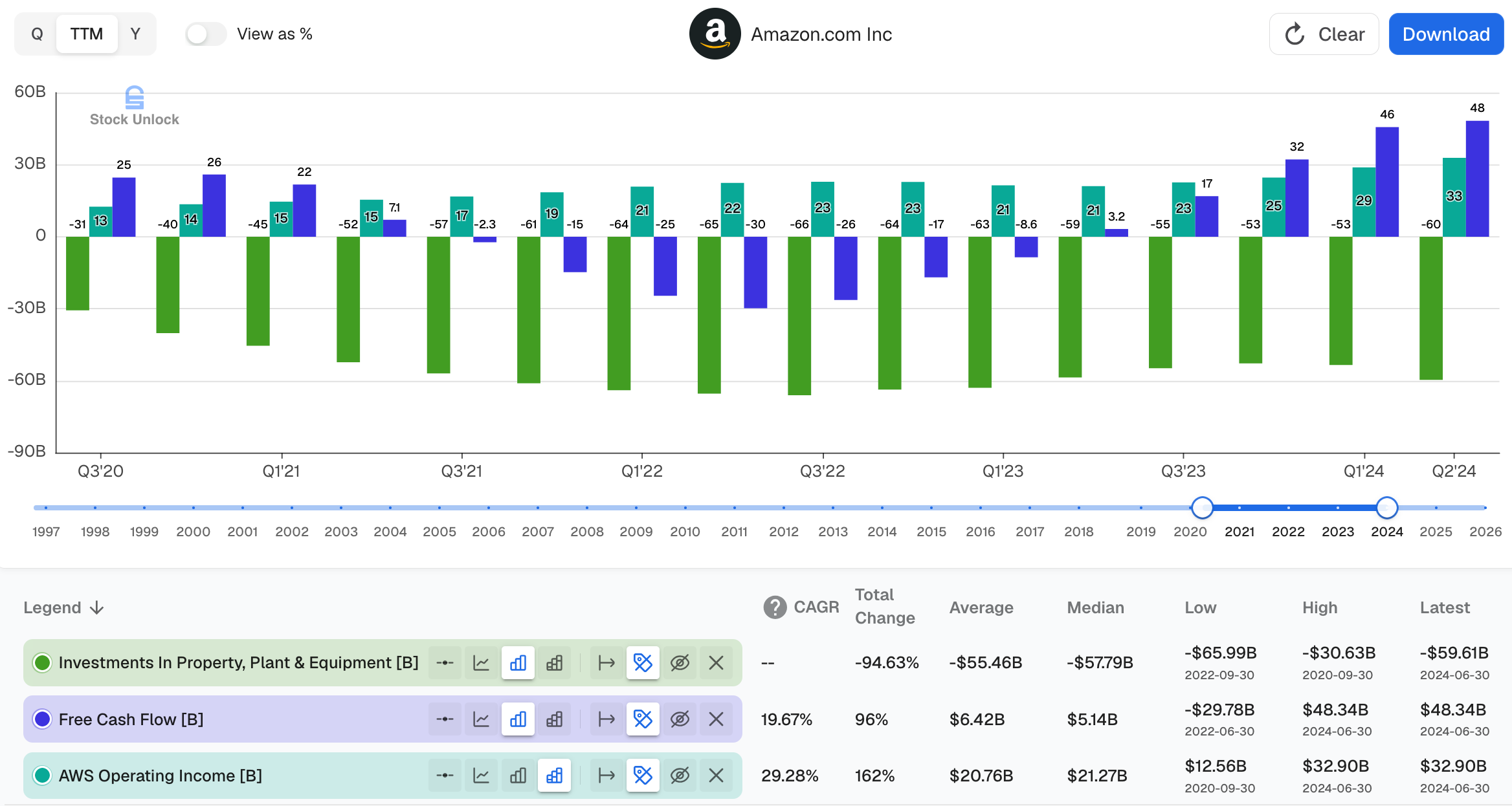The image size is (1512, 806).
Task: Toggle data labels tag icon for Free Cash Flow
Action: coord(643,719)
